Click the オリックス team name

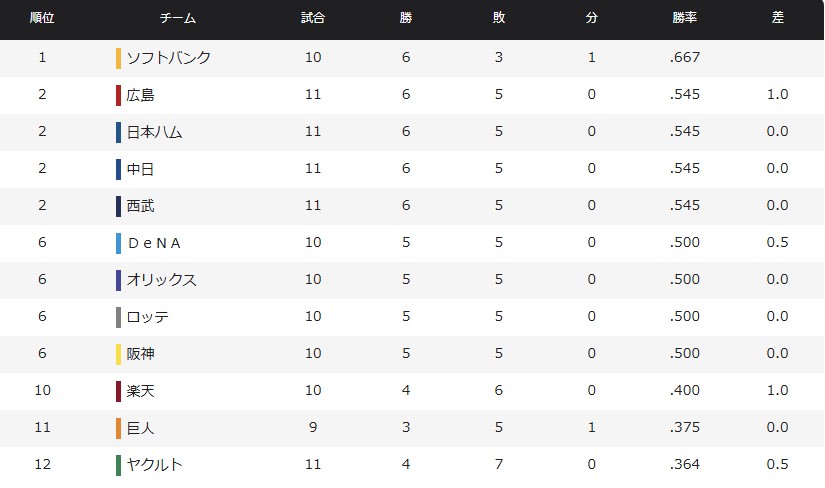pos(161,280)
